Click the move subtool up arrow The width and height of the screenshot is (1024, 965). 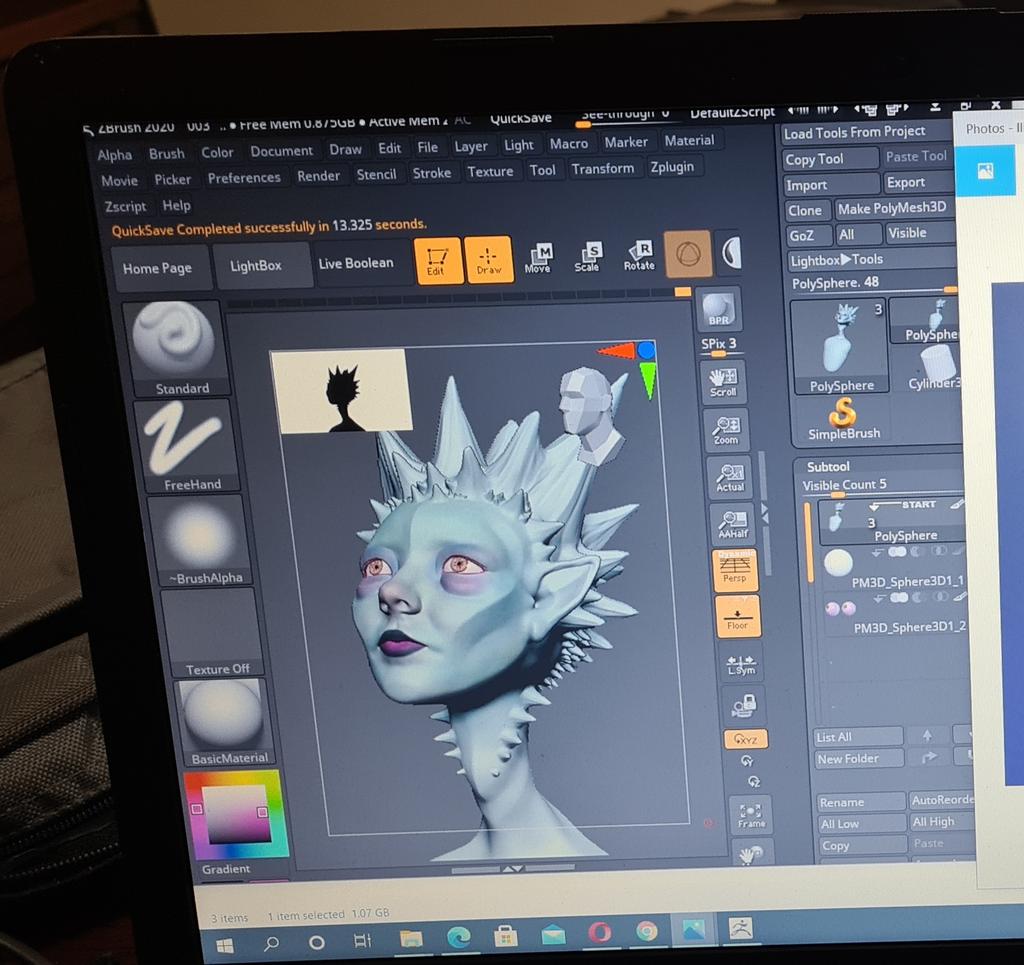click(x=927, y=736)
